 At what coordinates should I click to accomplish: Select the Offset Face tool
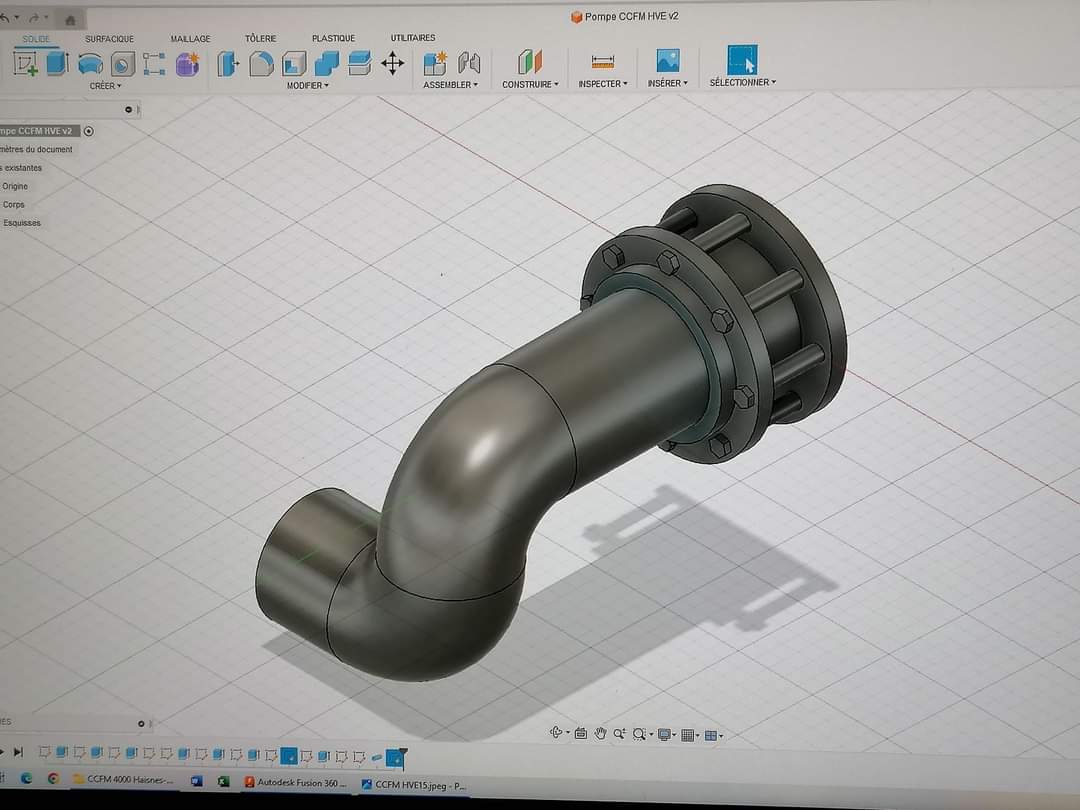click(x=360, y=63)
